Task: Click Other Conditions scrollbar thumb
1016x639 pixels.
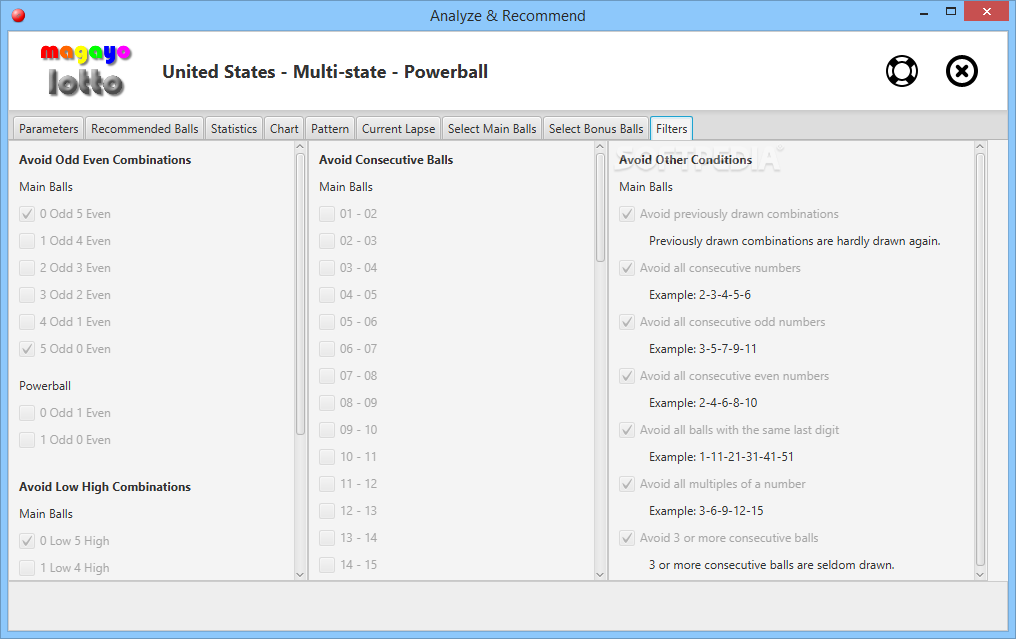Action: pos(980,360)
